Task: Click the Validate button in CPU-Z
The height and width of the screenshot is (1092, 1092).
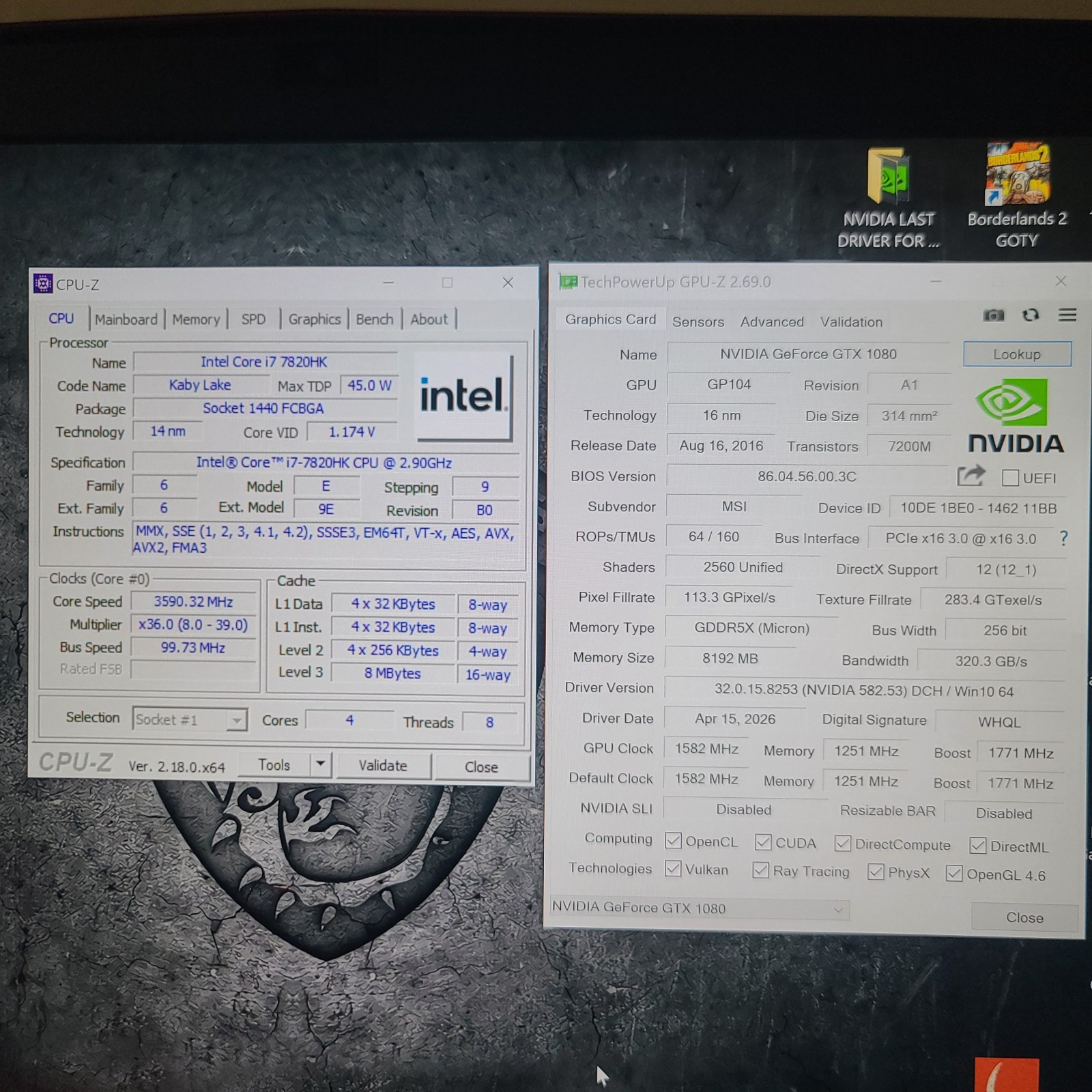Action: pyautogui.click(x=383, y=766)
